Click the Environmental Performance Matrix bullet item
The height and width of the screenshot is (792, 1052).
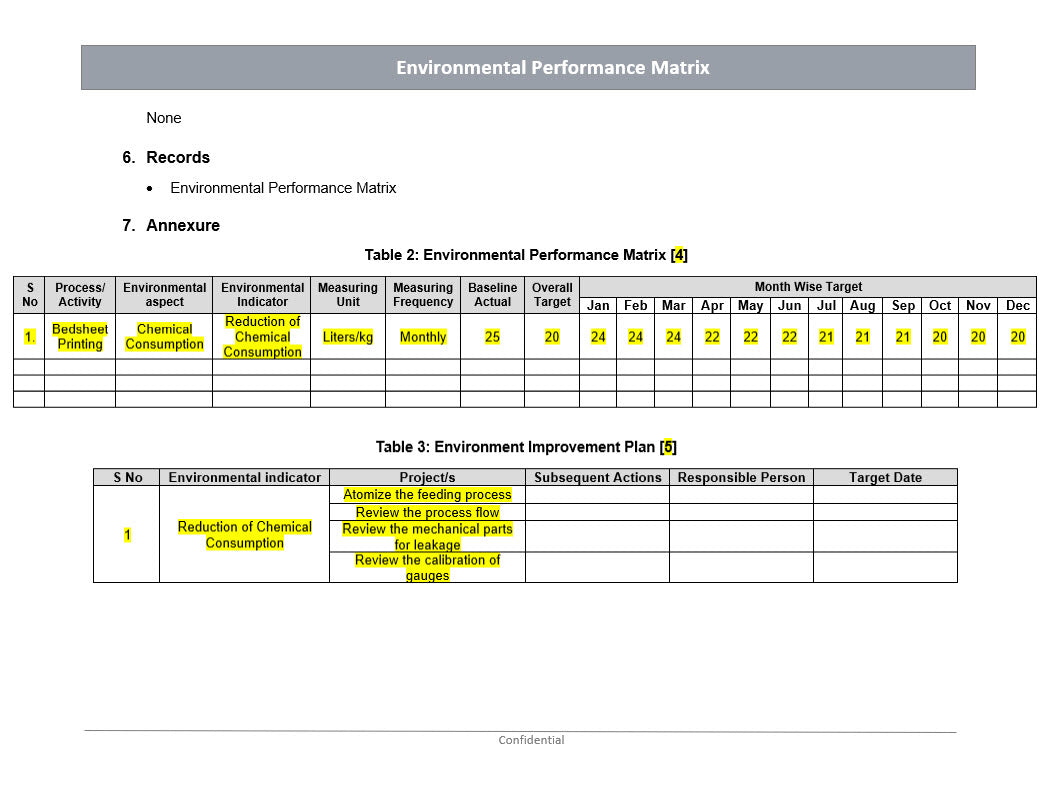283,188
